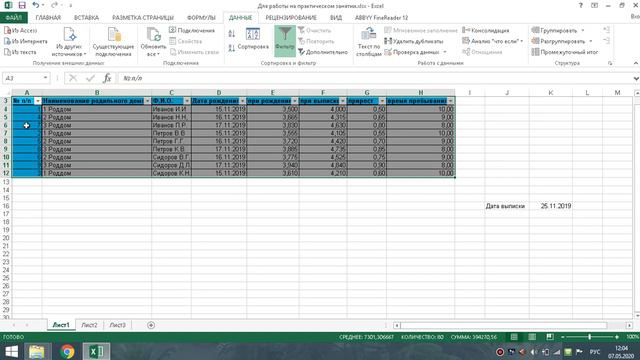Open filter dropdown for birth date column

coord(242,101)
